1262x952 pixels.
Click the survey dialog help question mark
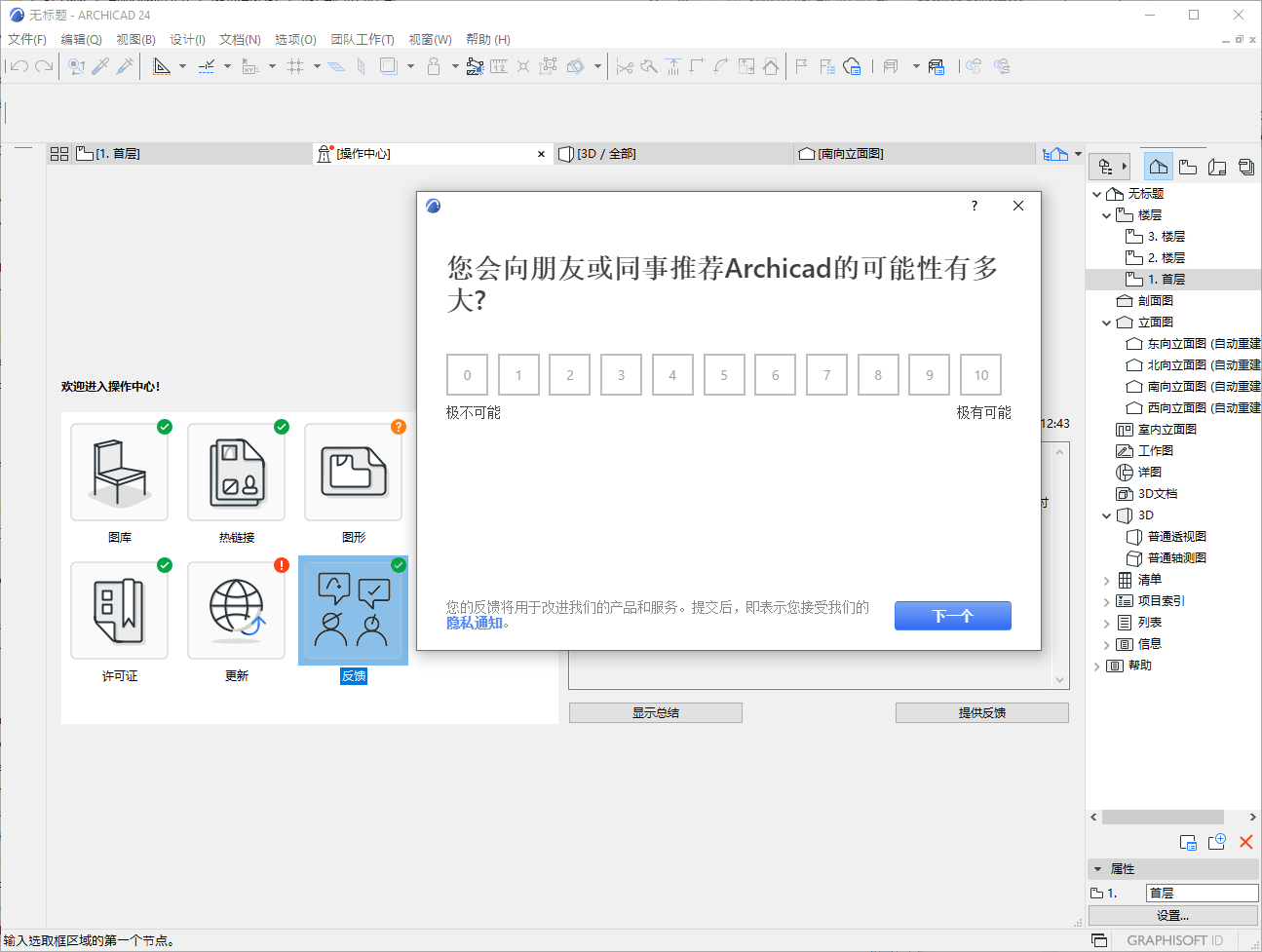coord(975,206)
